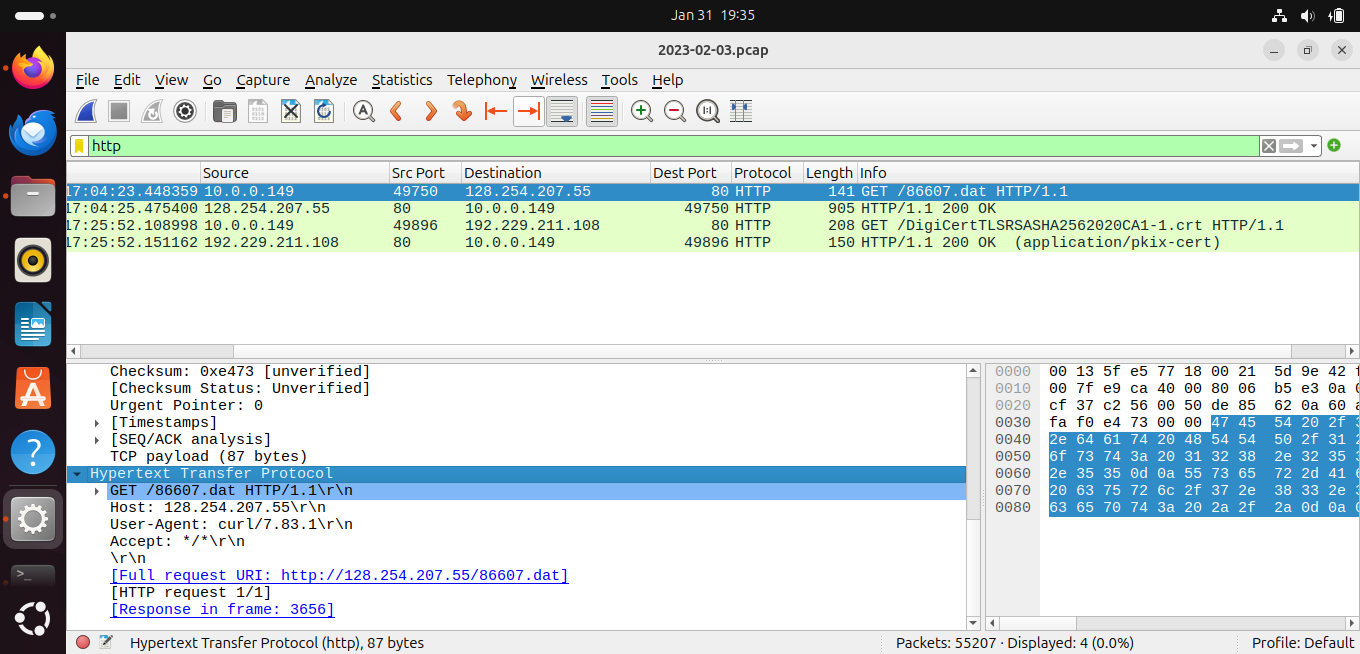
Task: Jump to the first packet
Action: 495,111
